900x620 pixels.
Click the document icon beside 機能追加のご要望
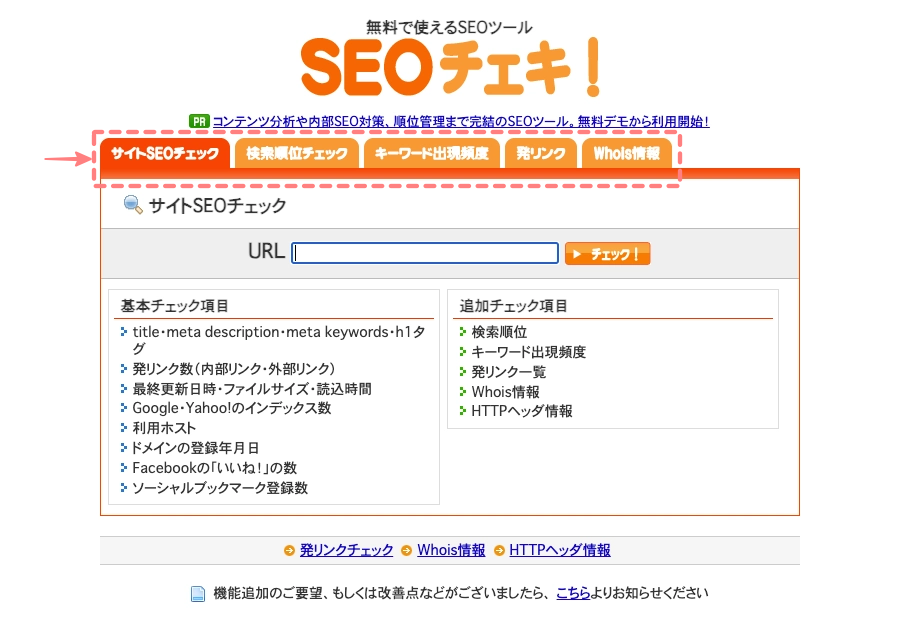tap(197, 594)
